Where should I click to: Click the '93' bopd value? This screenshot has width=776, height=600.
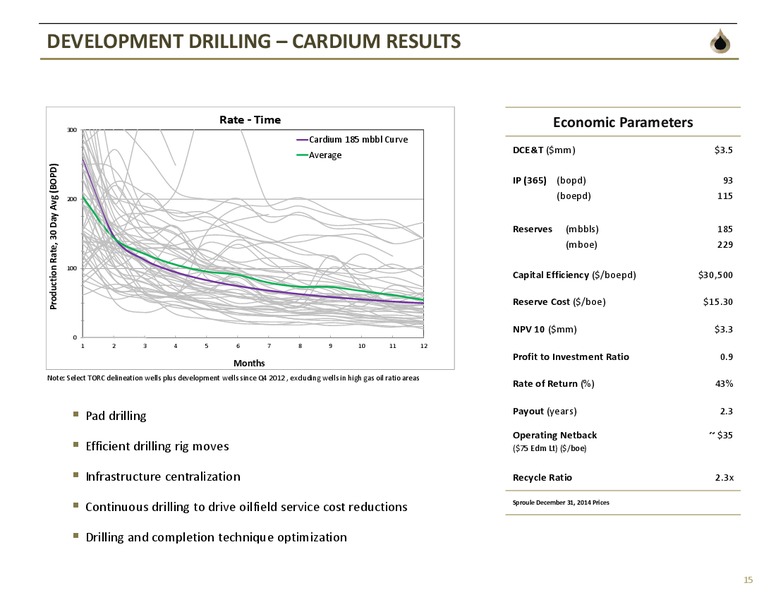(x=728, y=180)
